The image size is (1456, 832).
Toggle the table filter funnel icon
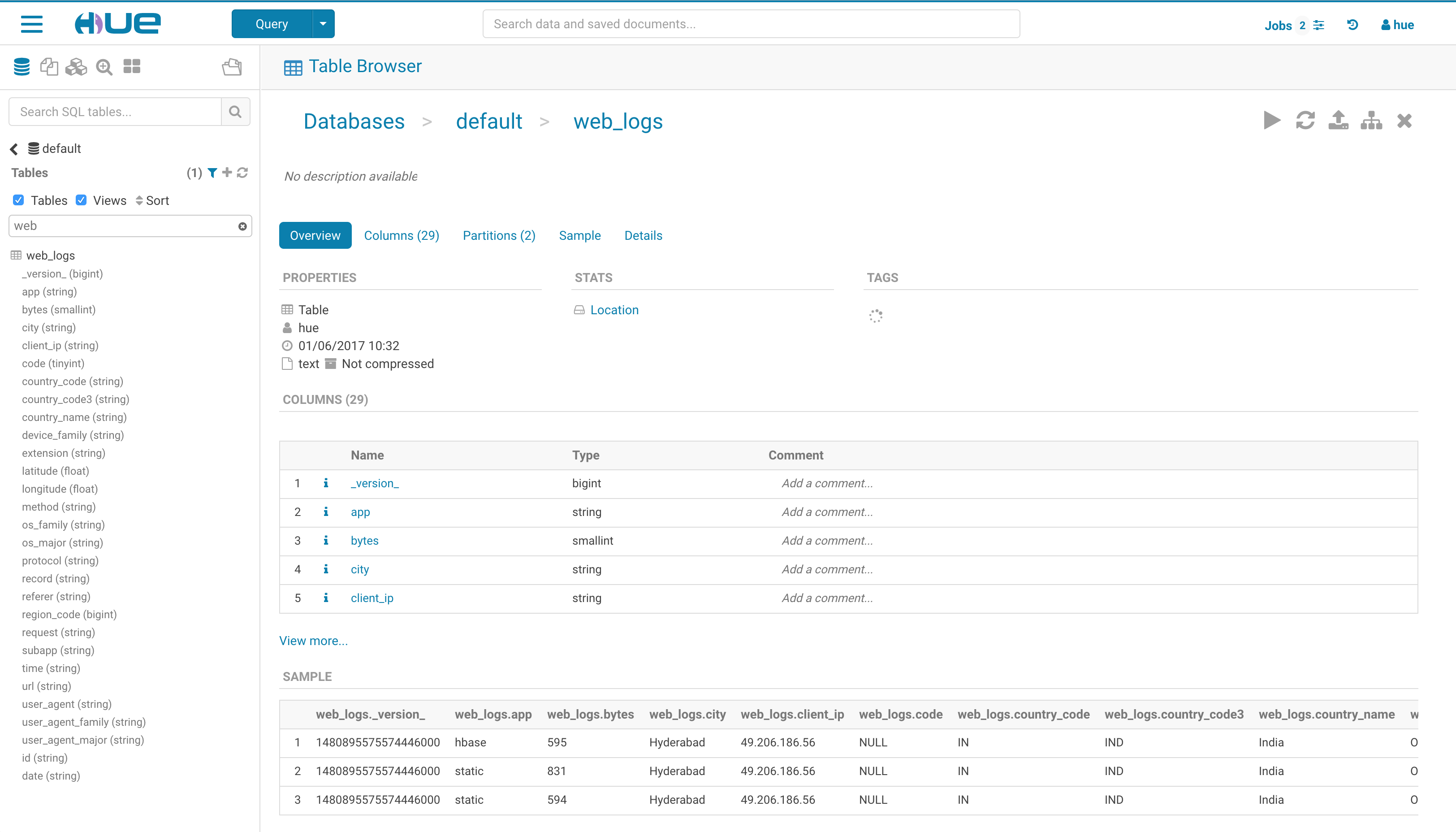click(x=212, y=173)
